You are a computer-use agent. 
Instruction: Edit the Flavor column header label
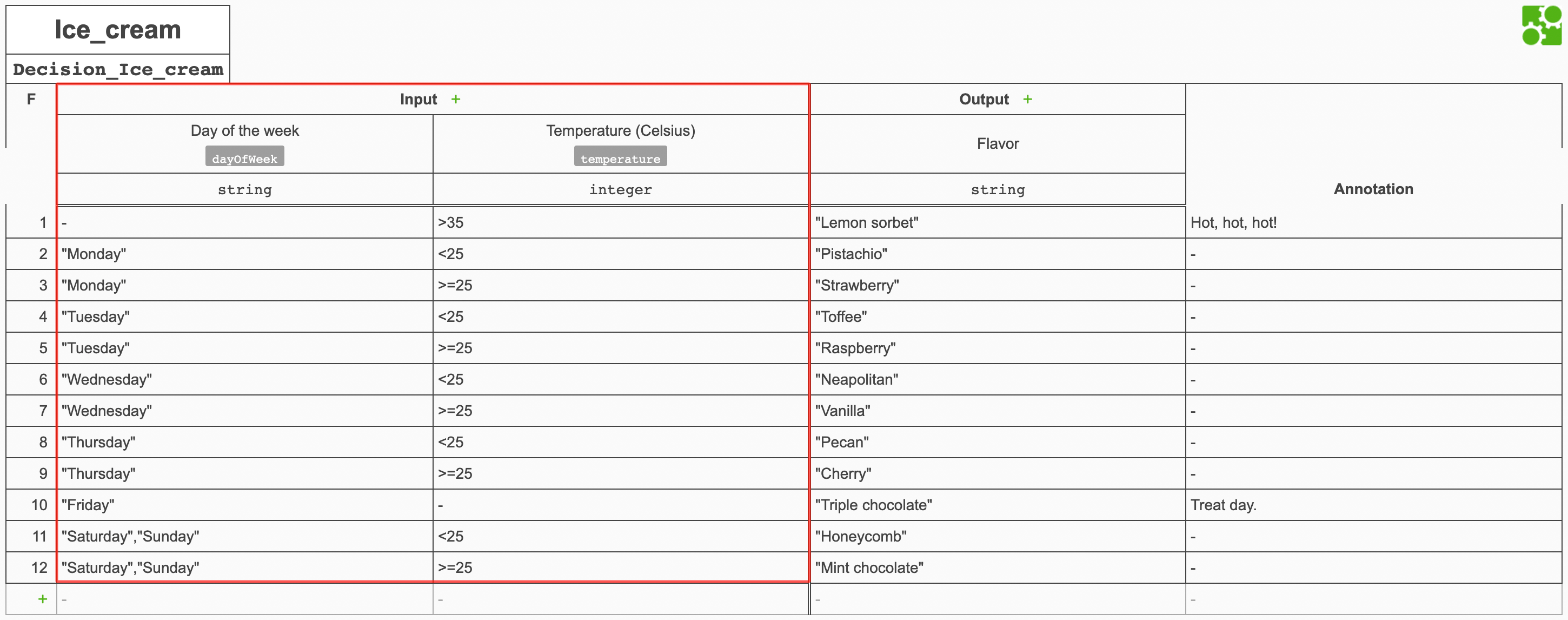click(x=997, y=144)
